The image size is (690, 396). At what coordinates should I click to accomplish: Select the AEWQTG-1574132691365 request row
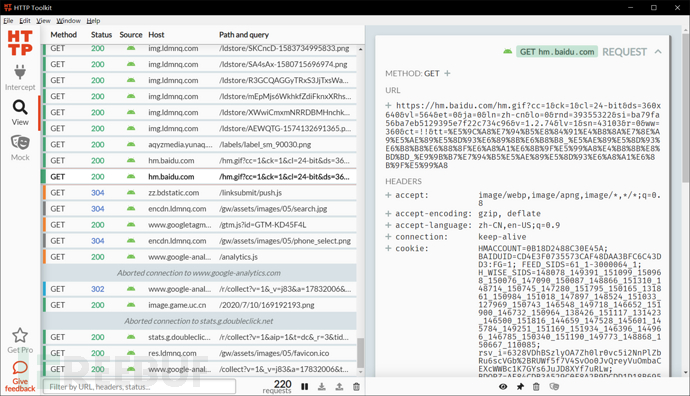click(x=200, y=128)
